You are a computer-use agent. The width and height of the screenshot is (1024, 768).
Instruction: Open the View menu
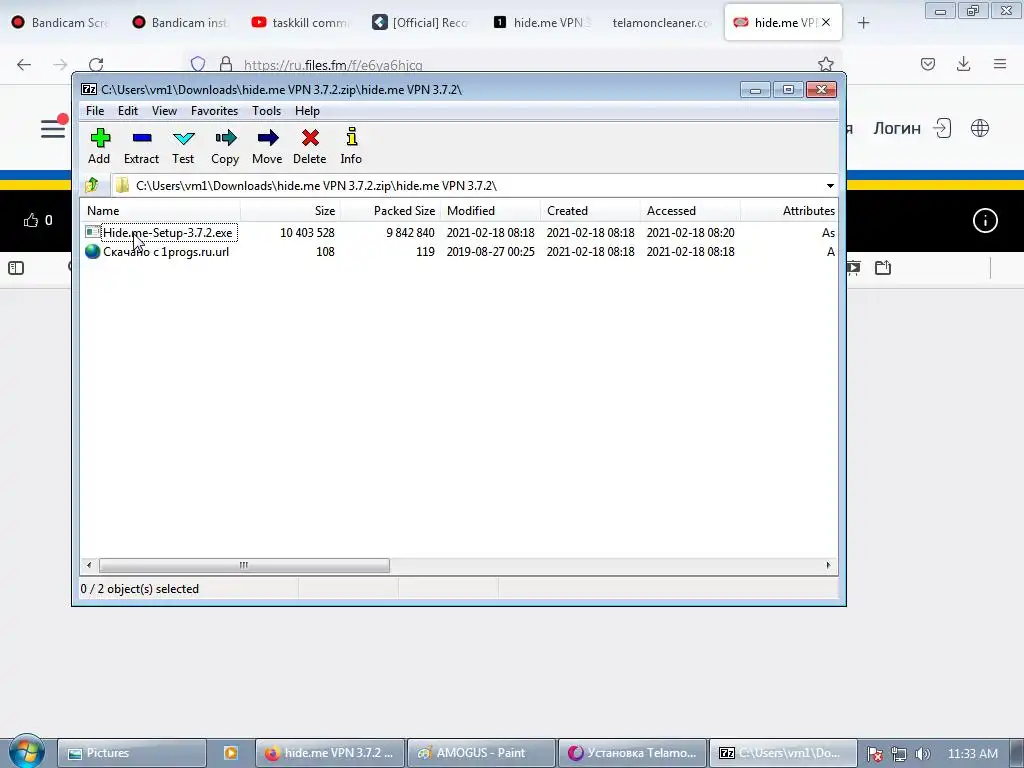point(165,111)
